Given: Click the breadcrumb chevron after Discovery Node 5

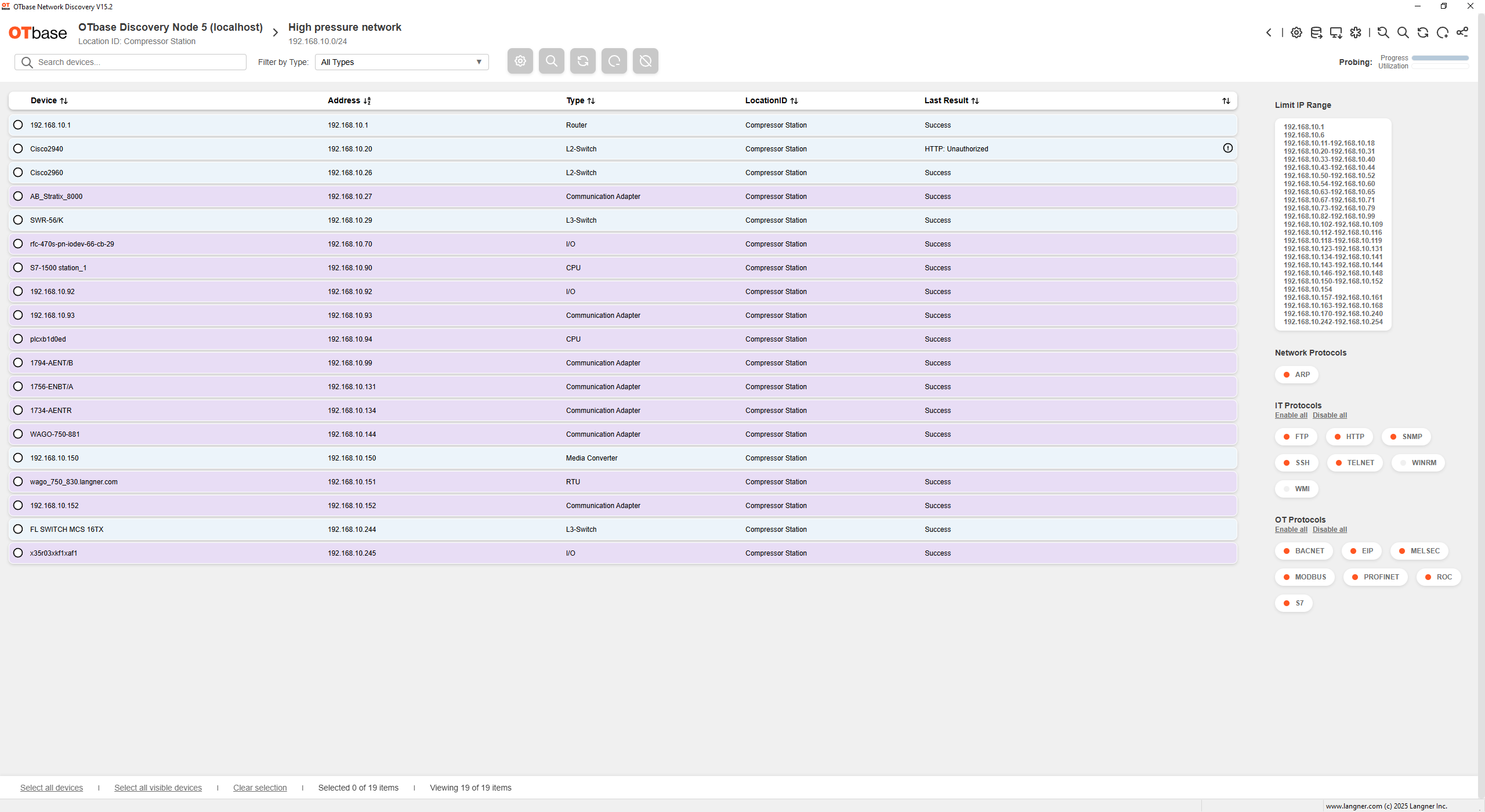Looking at the screenshot, I should pos(276,33).
